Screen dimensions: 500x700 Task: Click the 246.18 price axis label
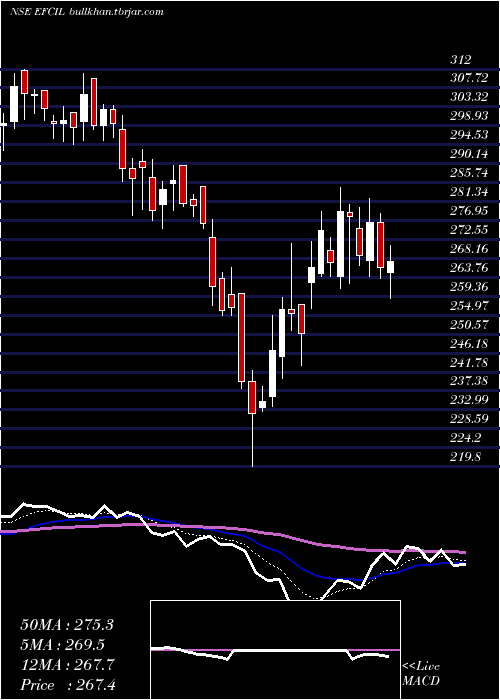(x=470, y=343)
